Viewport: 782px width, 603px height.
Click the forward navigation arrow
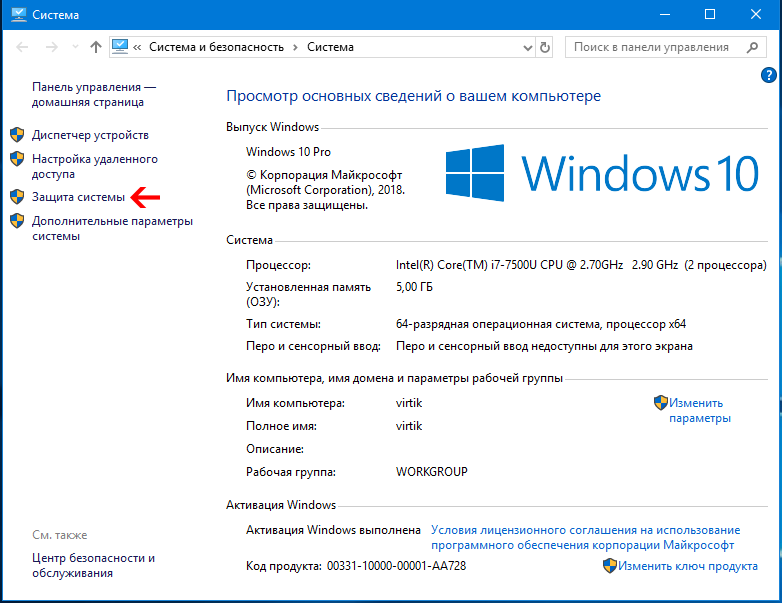pos(51,47)
